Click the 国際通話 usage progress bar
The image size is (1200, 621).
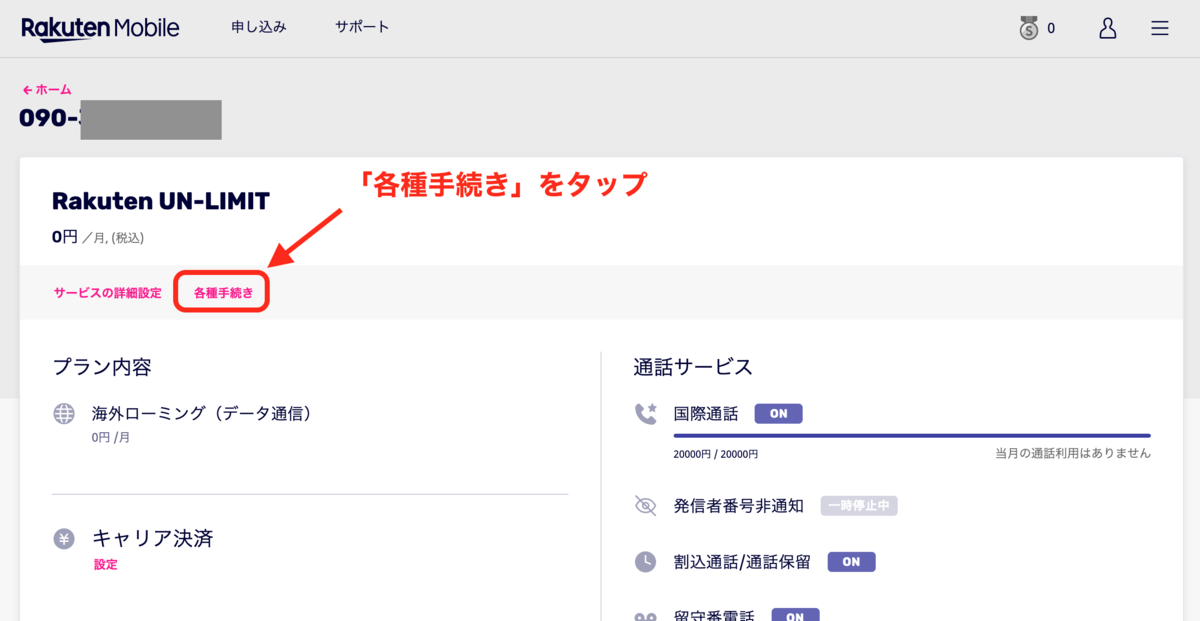point(912,436)
